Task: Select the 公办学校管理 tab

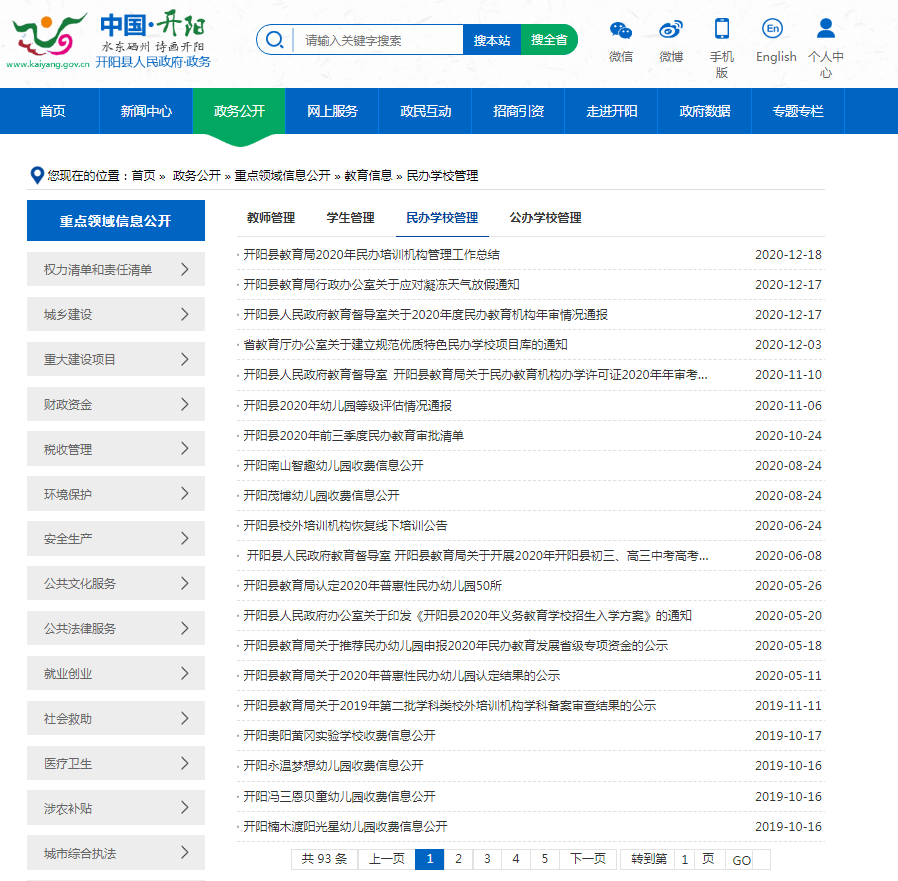Action: pos(545,218)
